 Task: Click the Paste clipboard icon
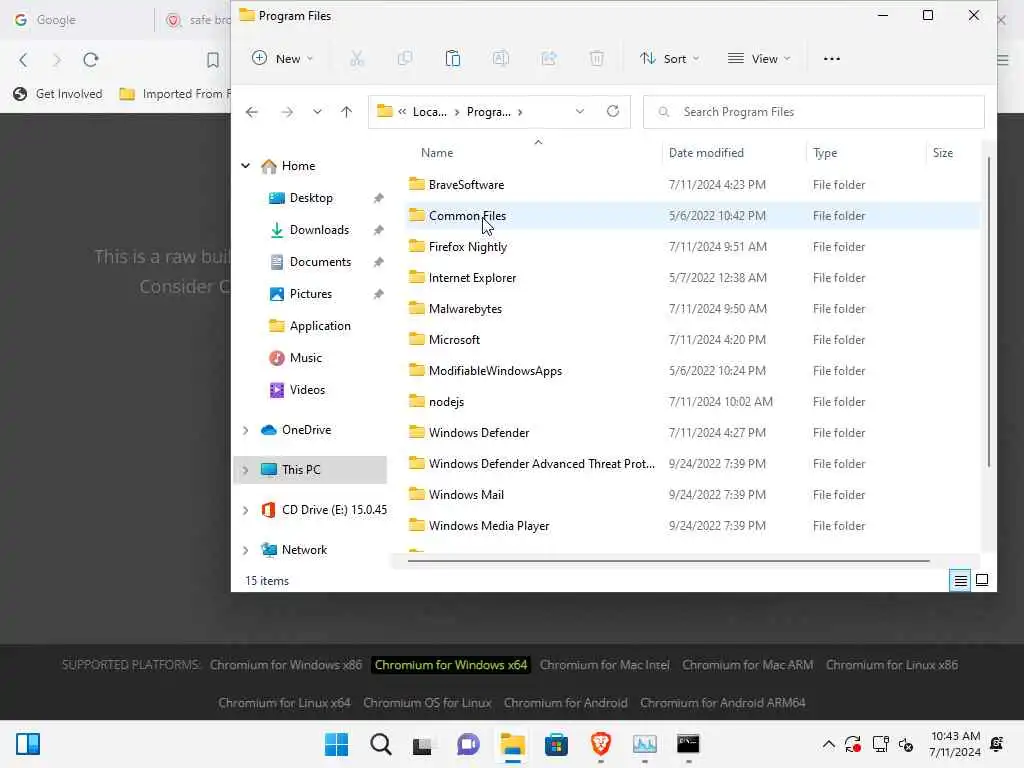click(x=453, y=59)
